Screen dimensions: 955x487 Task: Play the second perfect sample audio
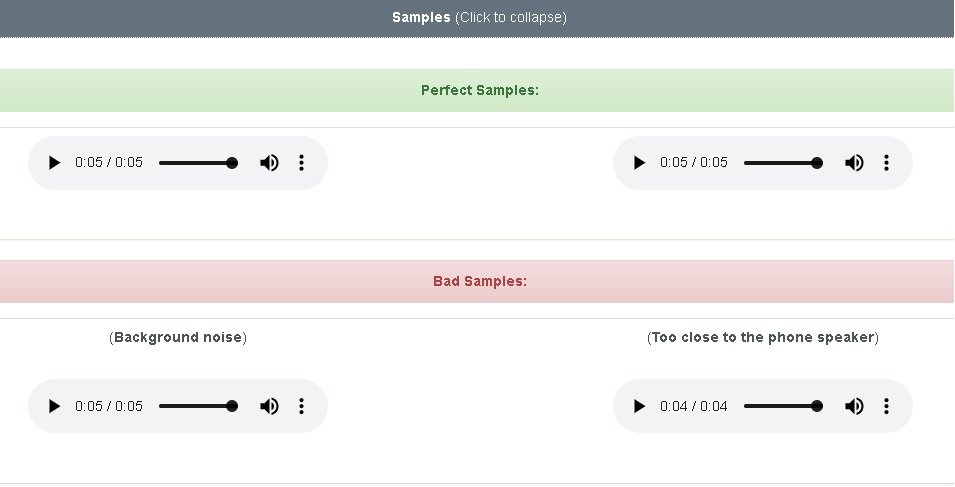639,163
